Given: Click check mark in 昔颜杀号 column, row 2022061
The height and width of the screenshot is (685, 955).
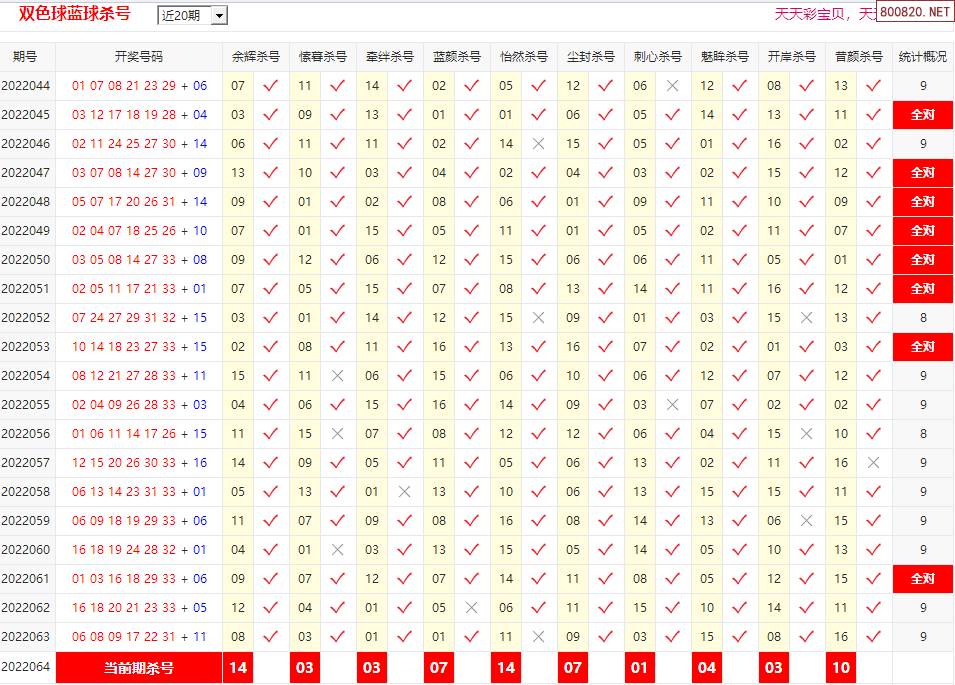Looking at the screenshot, I should (x=873, y=579).
